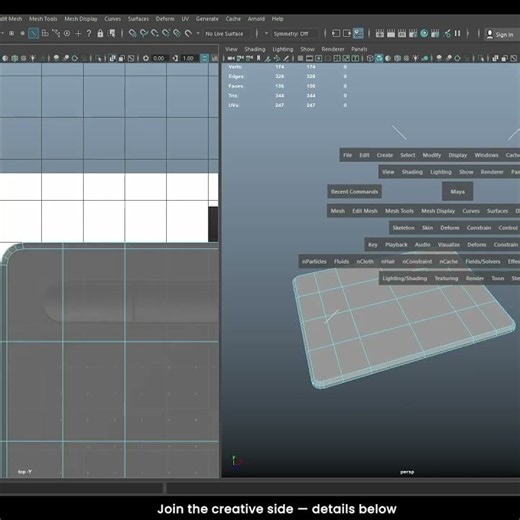Click the camera bookmarks icon
This screenshot has width=520, height=520.
[x=258, y=59]
